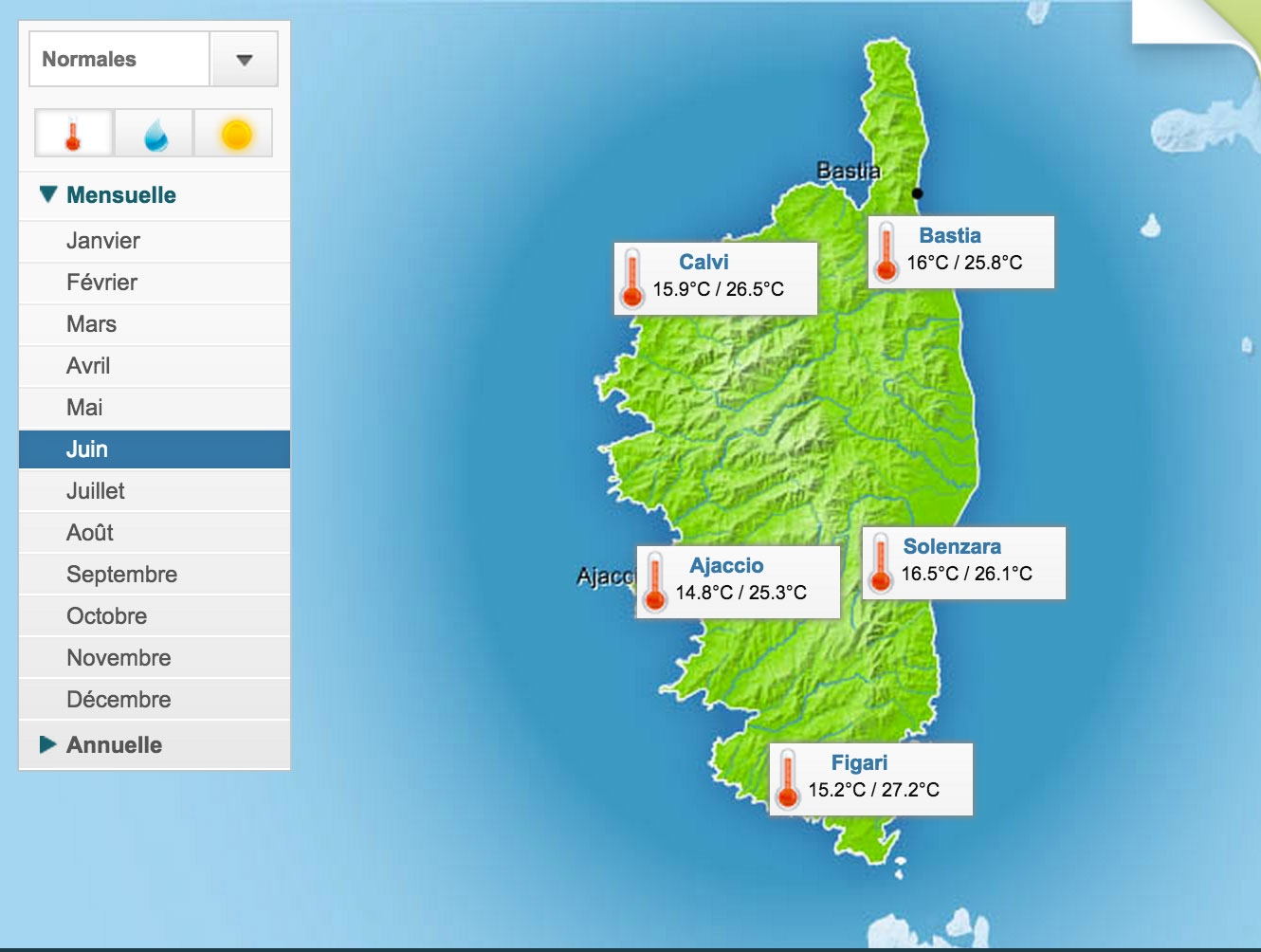This screenshot has width=1261, height=952.
Task: Select Décembre in the month list
Action: pos(155,700)
